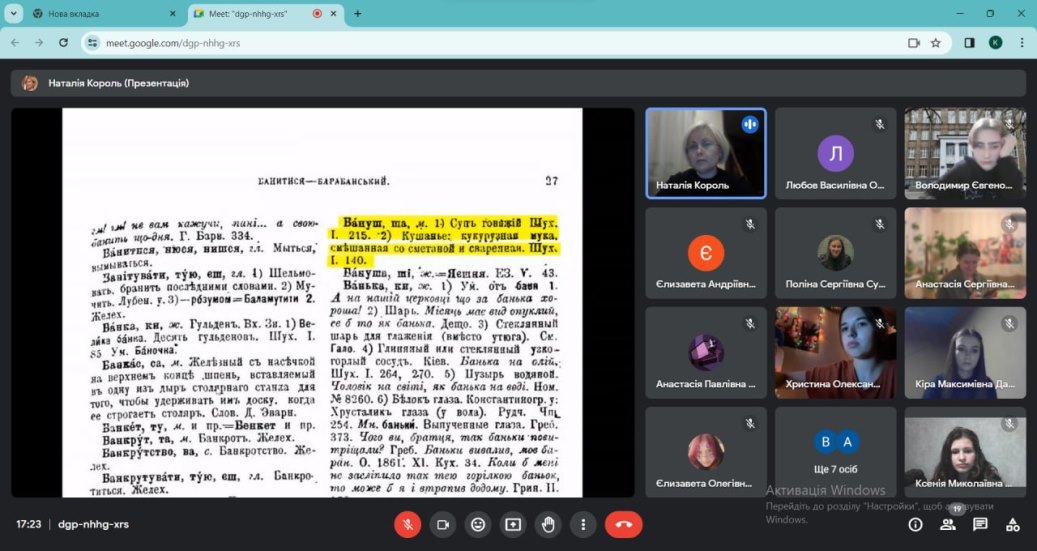Raise hand in the meeting

pyautogui.click(x=548, y=524)
